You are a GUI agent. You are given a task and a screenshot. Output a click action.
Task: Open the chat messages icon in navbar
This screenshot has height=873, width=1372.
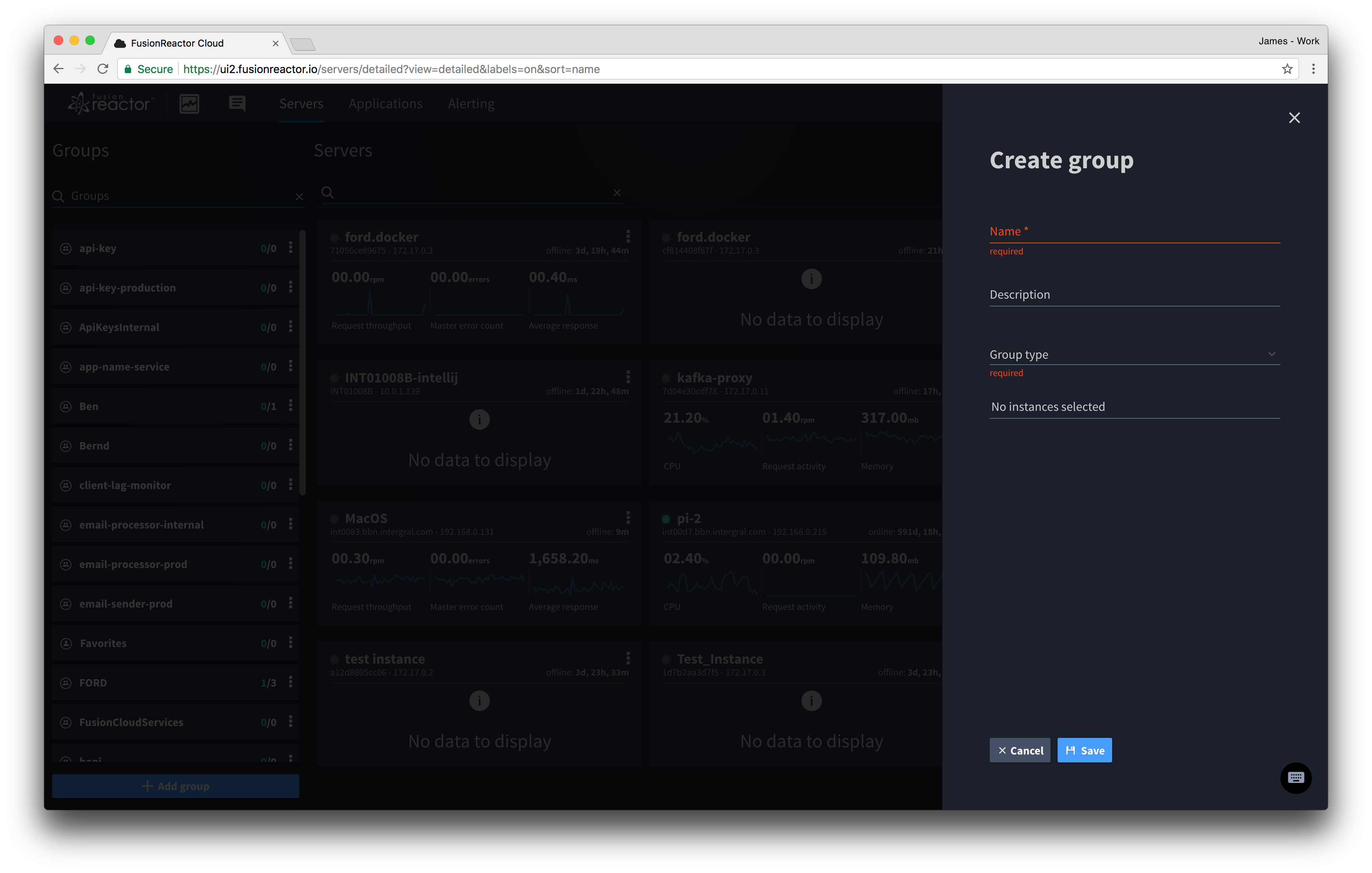click(x=237, y=104)
